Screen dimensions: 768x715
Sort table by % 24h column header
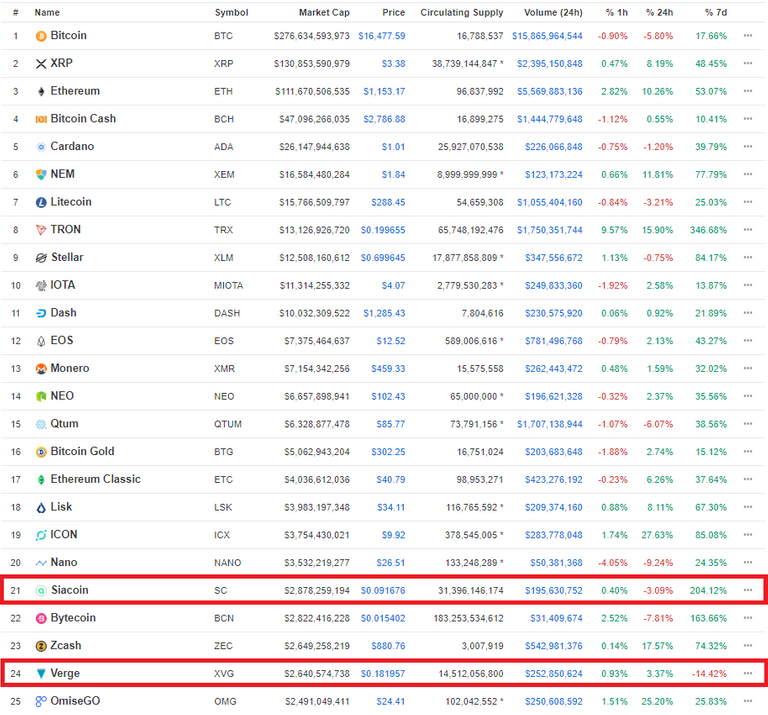coord(659,13)
